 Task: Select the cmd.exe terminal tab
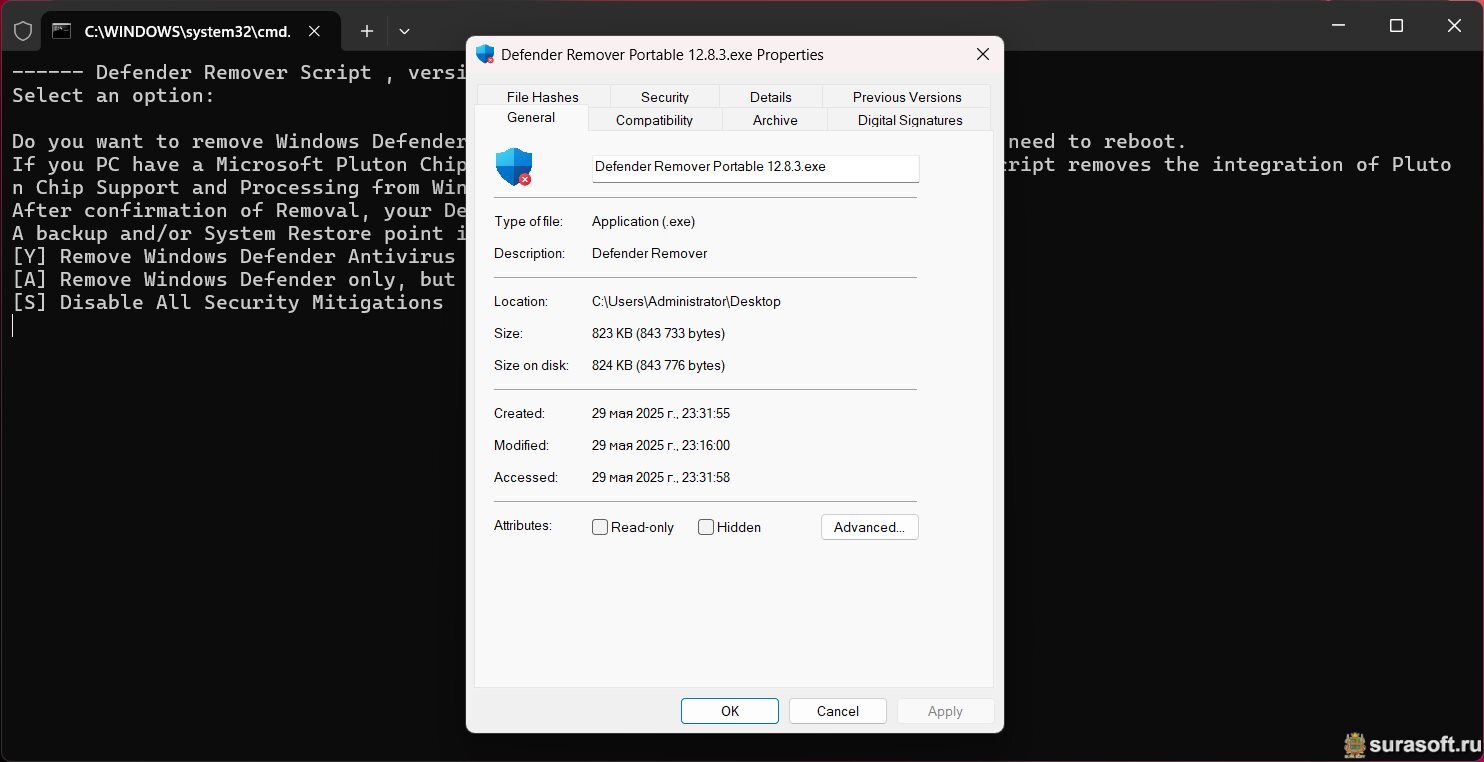point(190,31)
